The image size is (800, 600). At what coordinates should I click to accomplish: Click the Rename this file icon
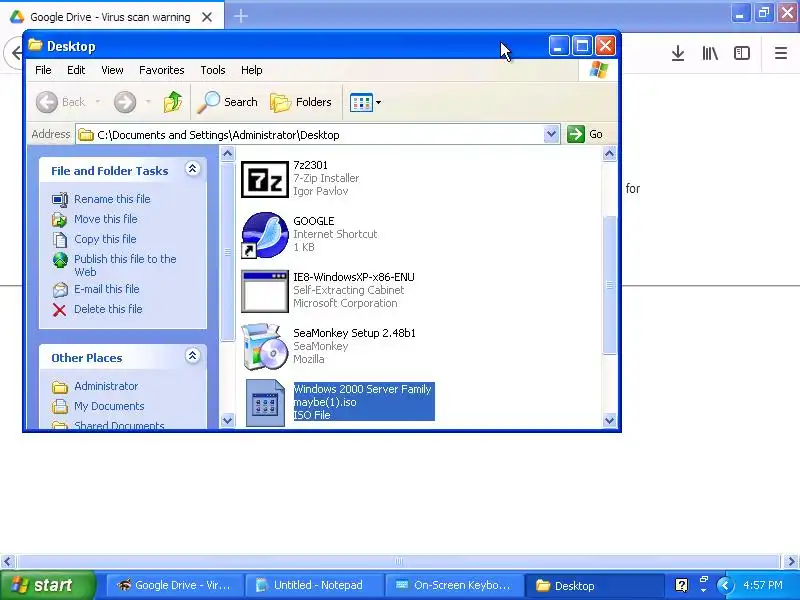(x=60, y=199)
